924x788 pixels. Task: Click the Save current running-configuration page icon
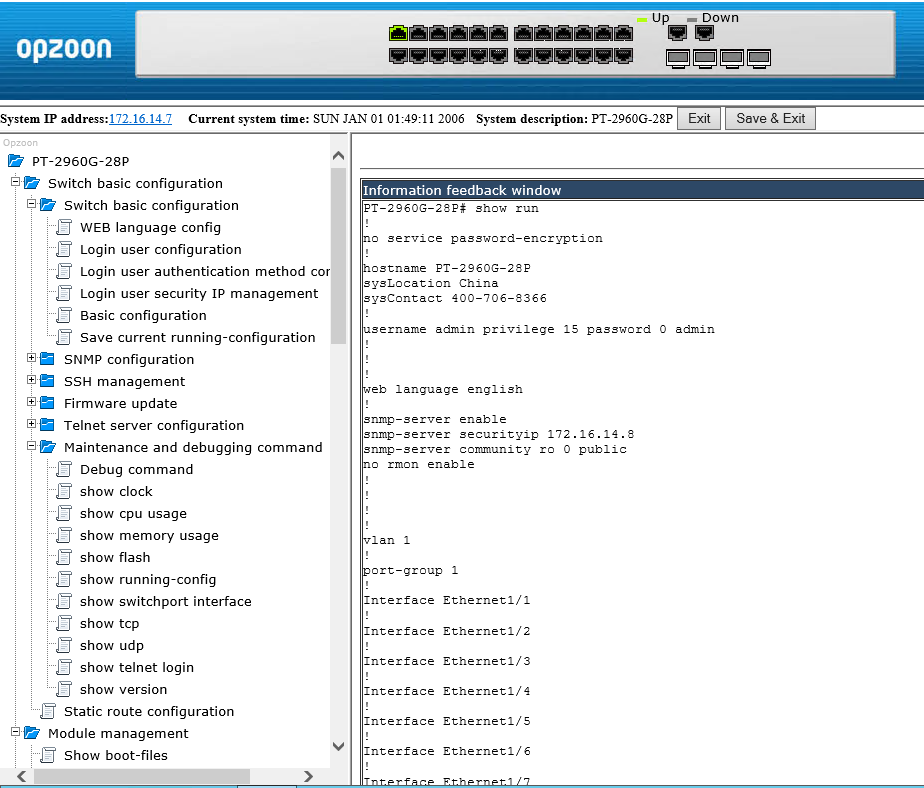coord(64,337)
